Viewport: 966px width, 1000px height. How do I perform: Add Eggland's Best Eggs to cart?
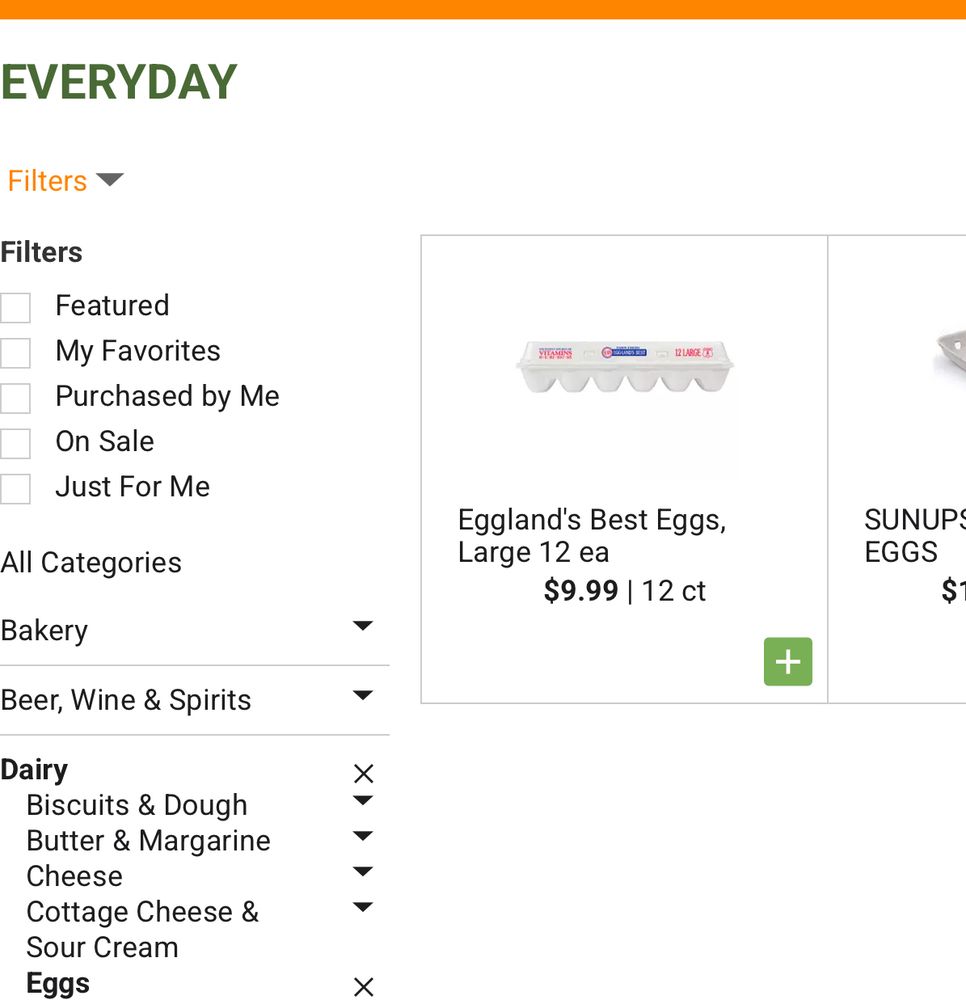(788, 661)
